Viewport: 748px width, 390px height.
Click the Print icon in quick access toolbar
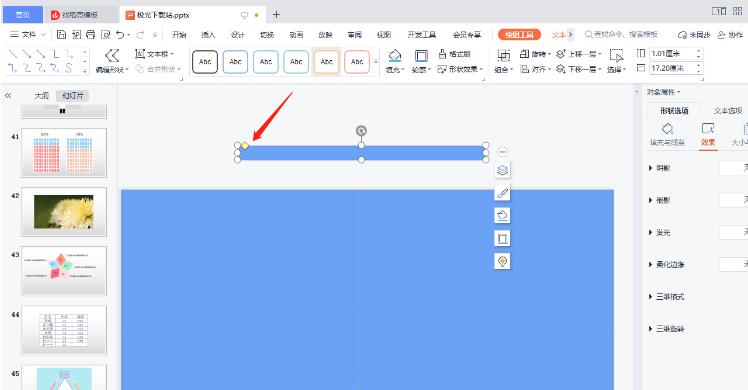[x=91, y=34]
